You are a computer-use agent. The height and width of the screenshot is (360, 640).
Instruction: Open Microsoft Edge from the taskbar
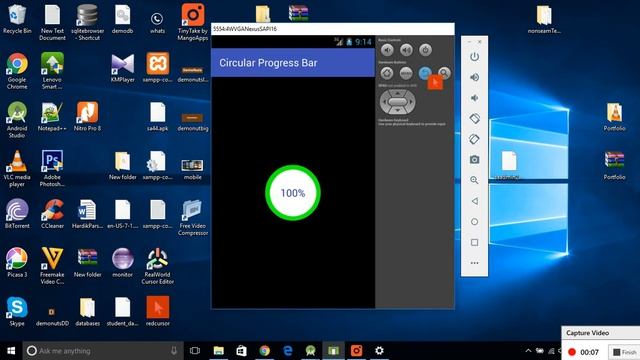pyautogui.click(x=288, y=351)
